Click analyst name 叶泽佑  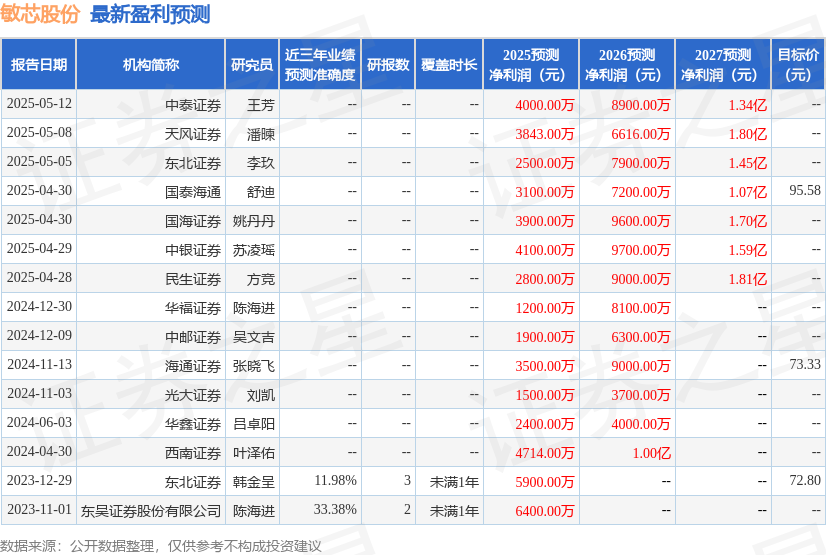[x=254, y=453]
